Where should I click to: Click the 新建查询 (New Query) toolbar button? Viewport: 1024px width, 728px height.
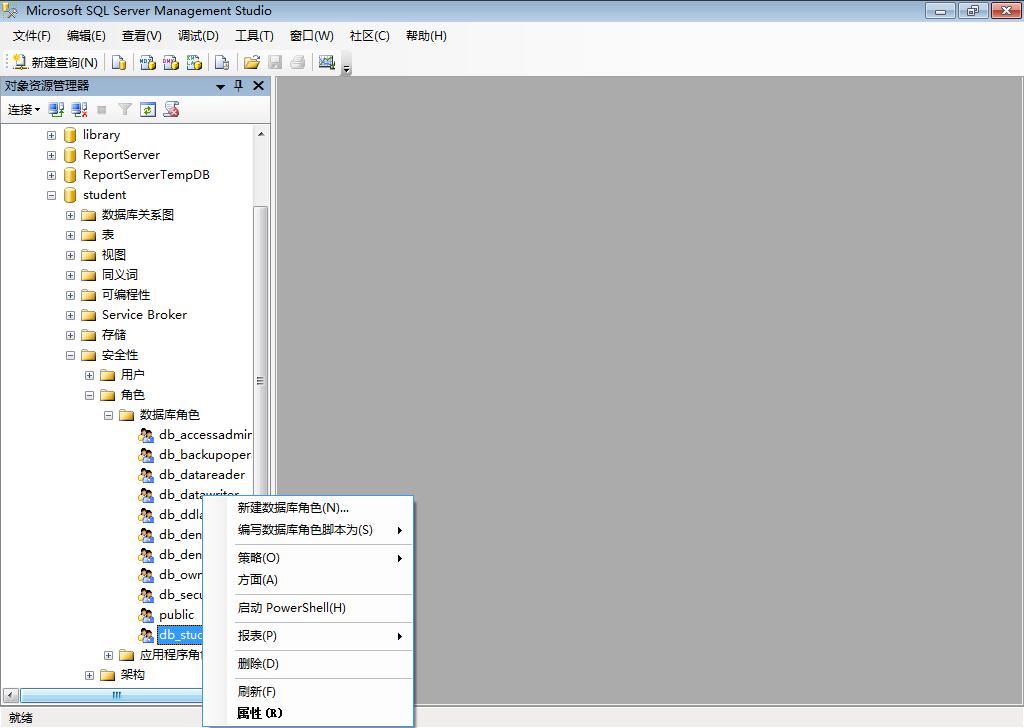coord(56,62)
